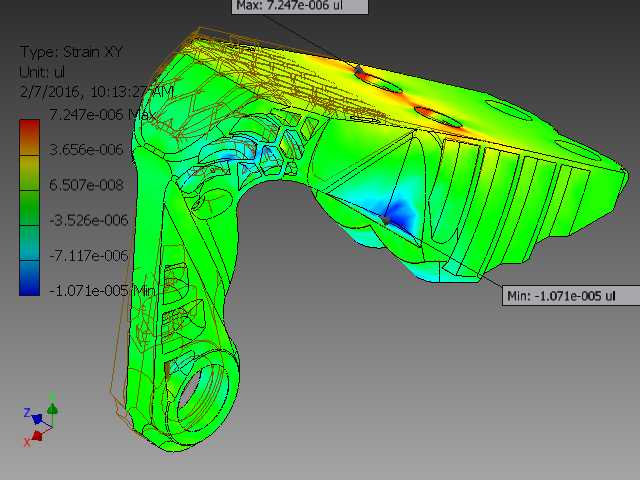
Task: Click the 6.507e-008 legend value
Action: pos(86,185)
